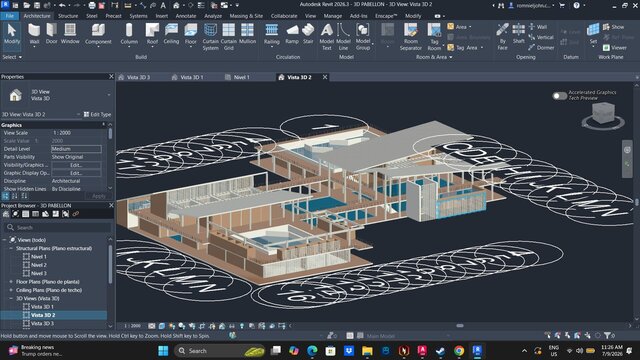Choose the Floor tool
The image size is (640, 360).
pyautogui.click(x=191, y=34)
